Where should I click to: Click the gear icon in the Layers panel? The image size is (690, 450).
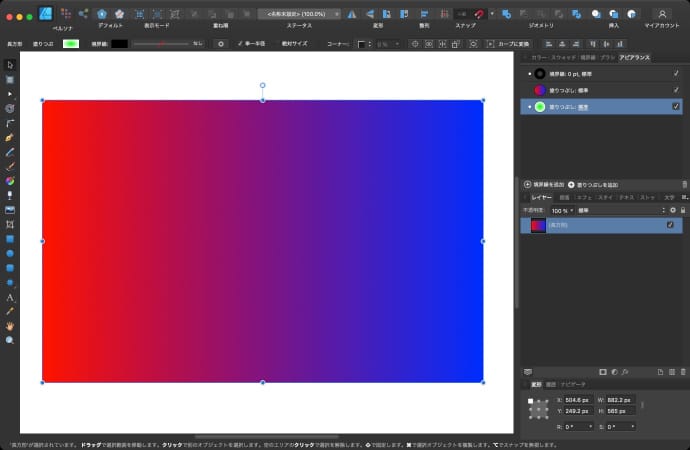point(673,210)
